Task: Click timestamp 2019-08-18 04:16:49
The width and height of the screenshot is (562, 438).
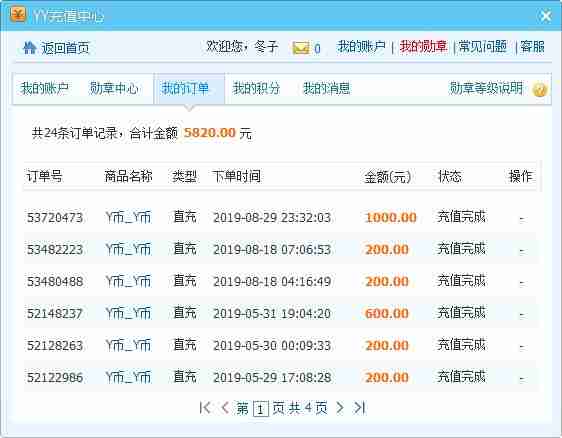Action: (272, 281)
